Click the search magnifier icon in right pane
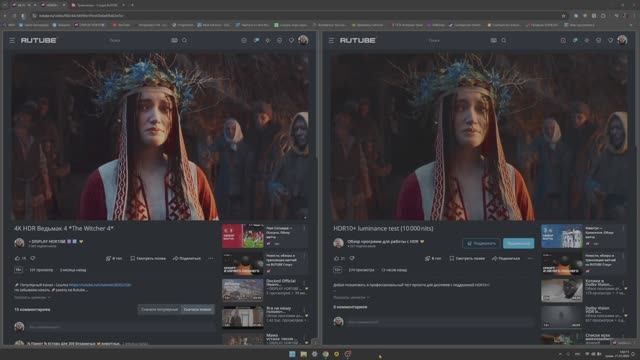640x360 pixels. point(504,40)
